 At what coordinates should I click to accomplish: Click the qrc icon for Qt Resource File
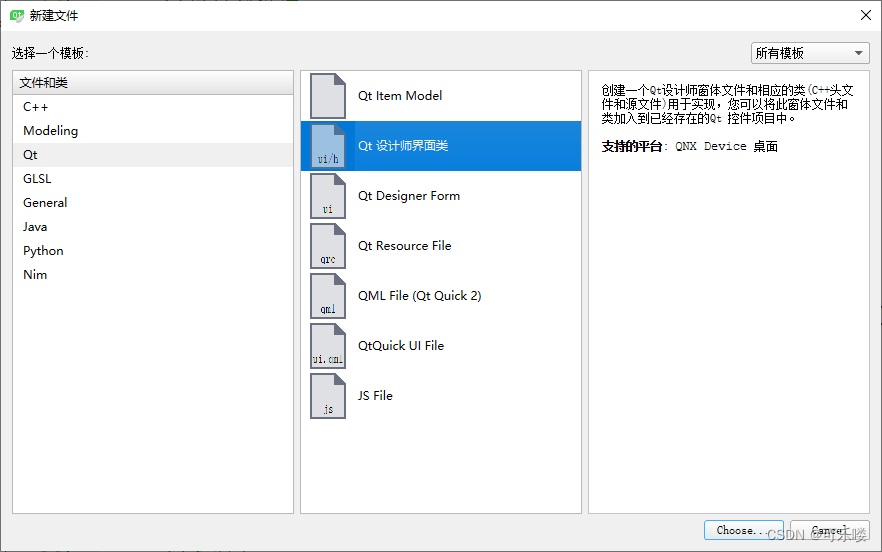click(328, 246)
